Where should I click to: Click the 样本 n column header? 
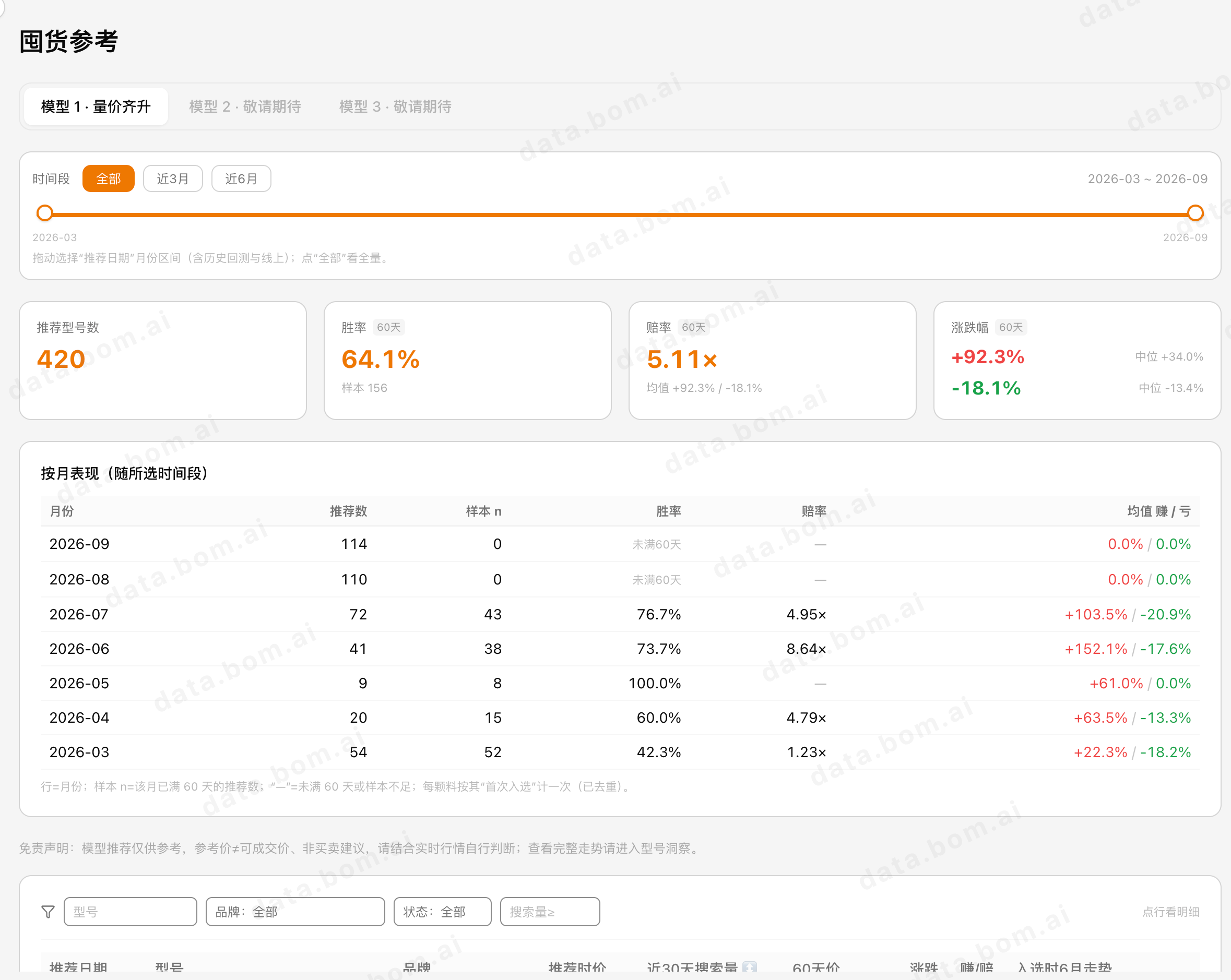click(x=483, y=511)
